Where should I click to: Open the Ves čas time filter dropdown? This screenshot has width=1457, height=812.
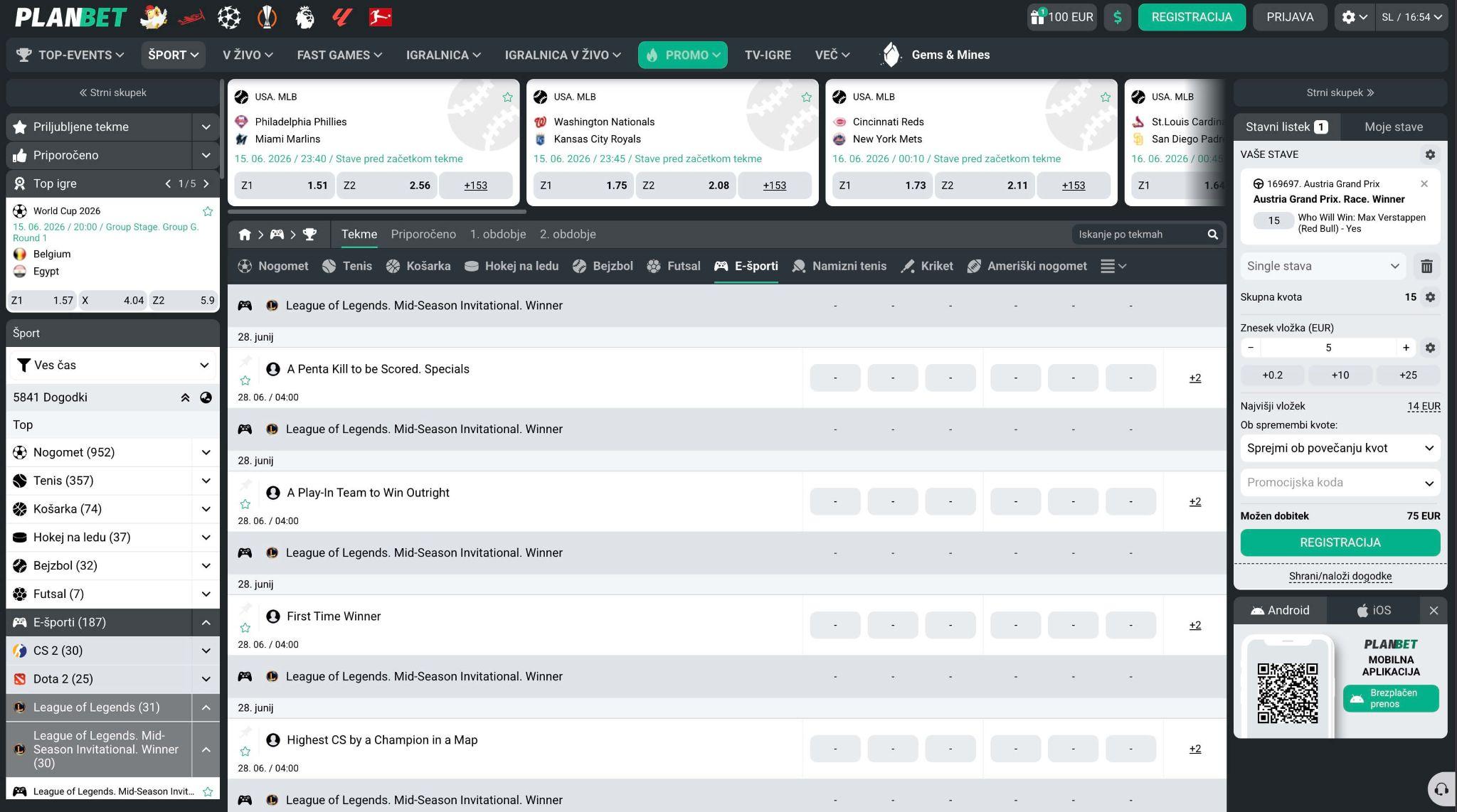pos(112,365)
